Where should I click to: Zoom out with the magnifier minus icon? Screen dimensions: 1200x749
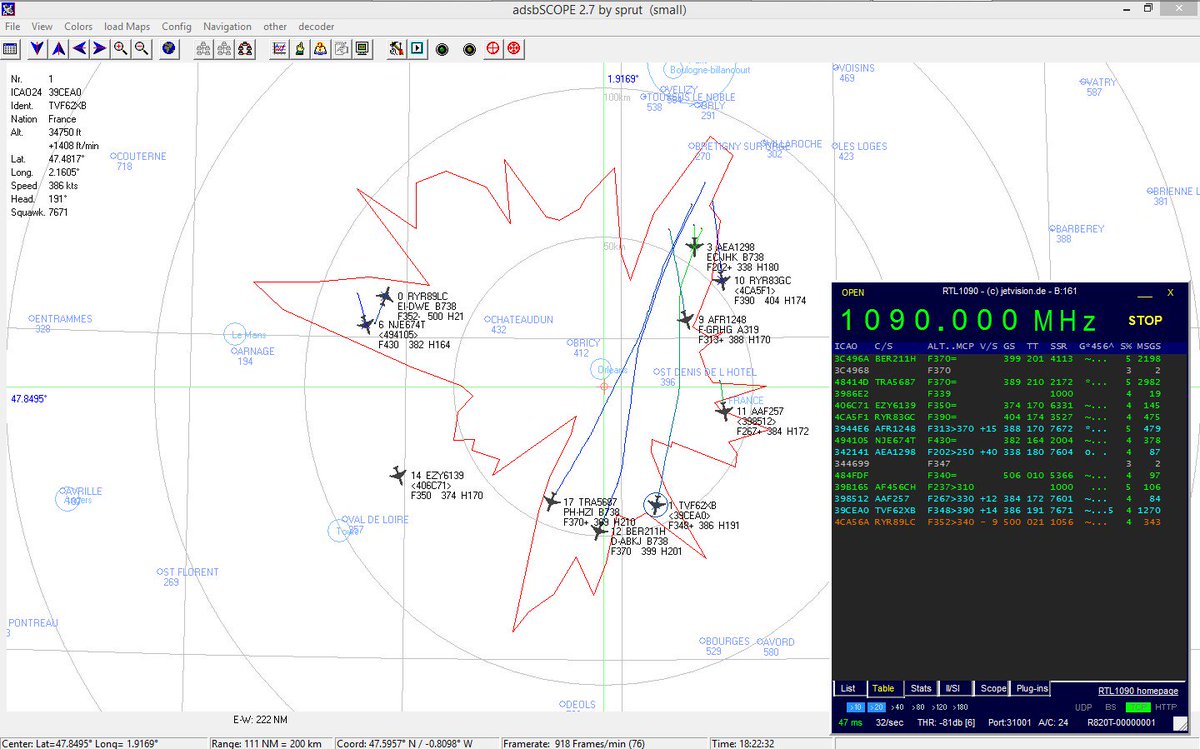142,47
